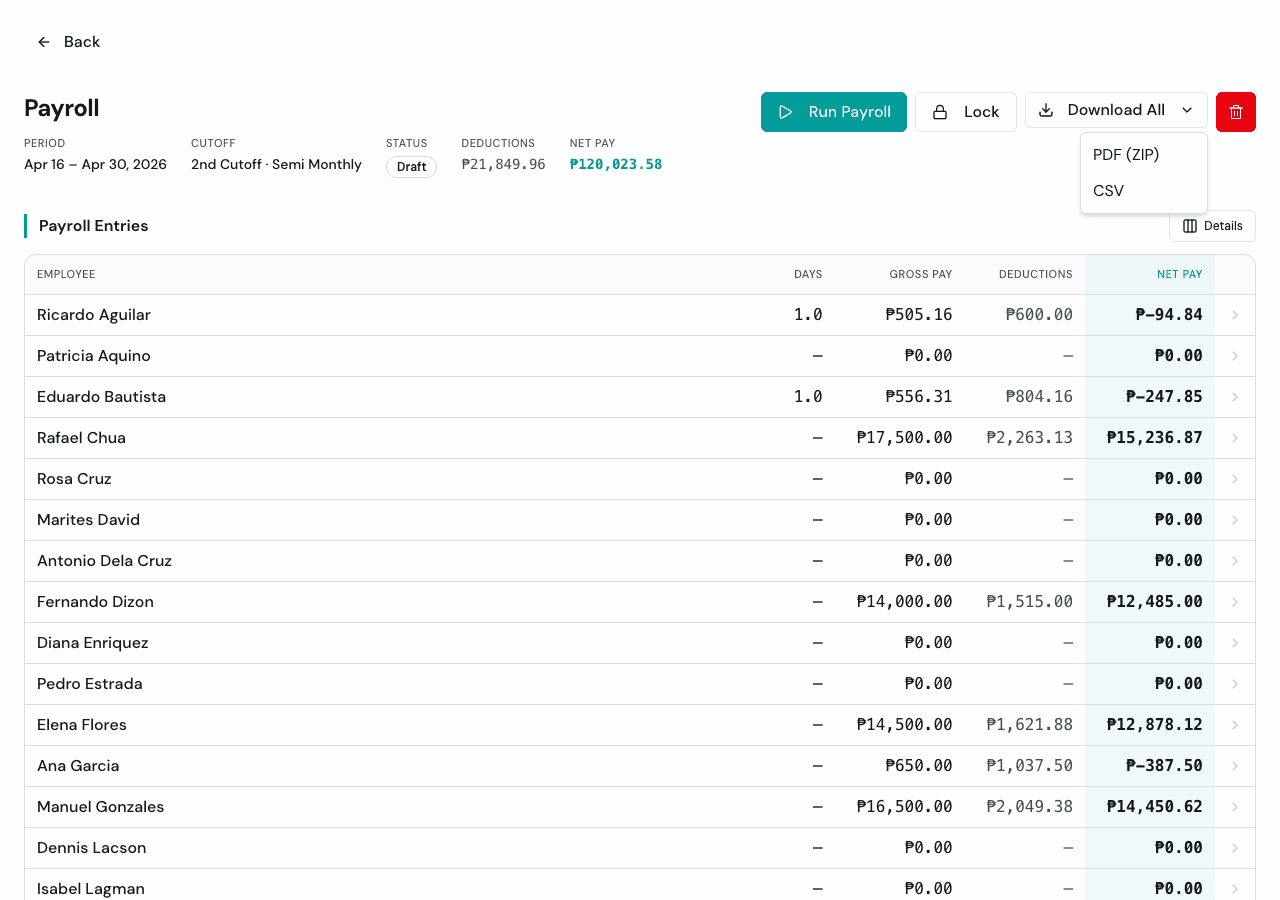The image size is (1280, 900).
Task: Collapse Download All dropdown chevron
Action: click(1187, 110)
